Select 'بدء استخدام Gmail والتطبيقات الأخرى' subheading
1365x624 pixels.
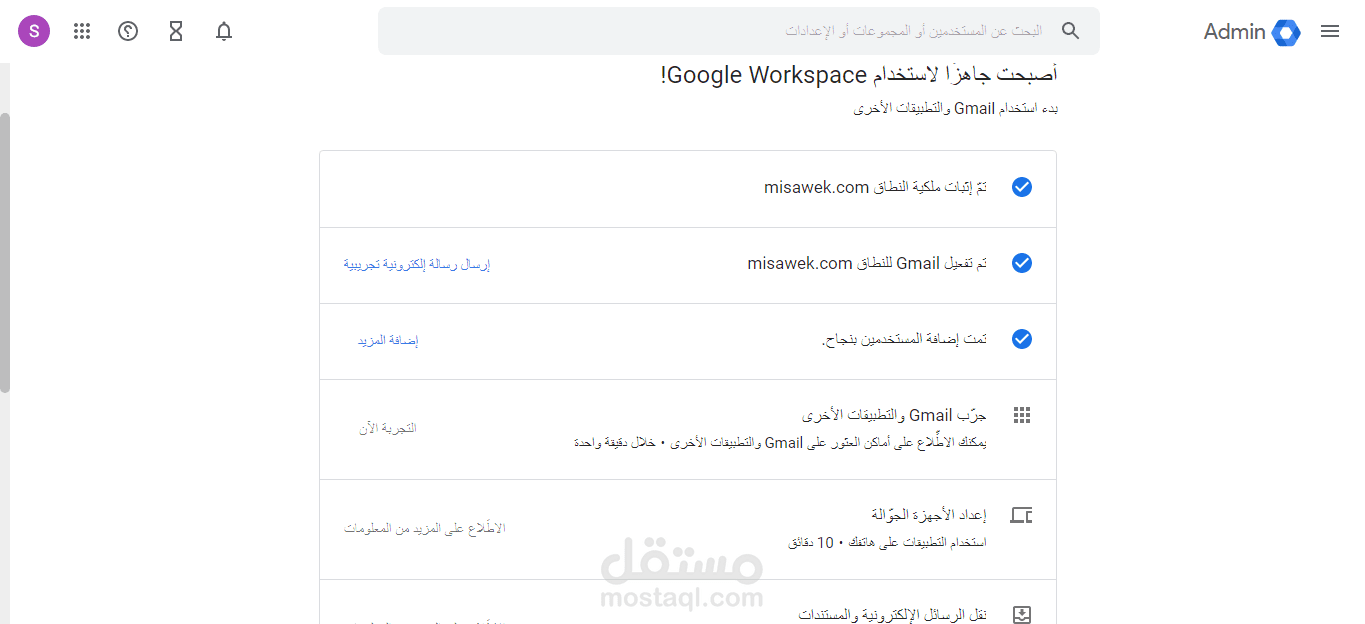(x=956, y=108)
